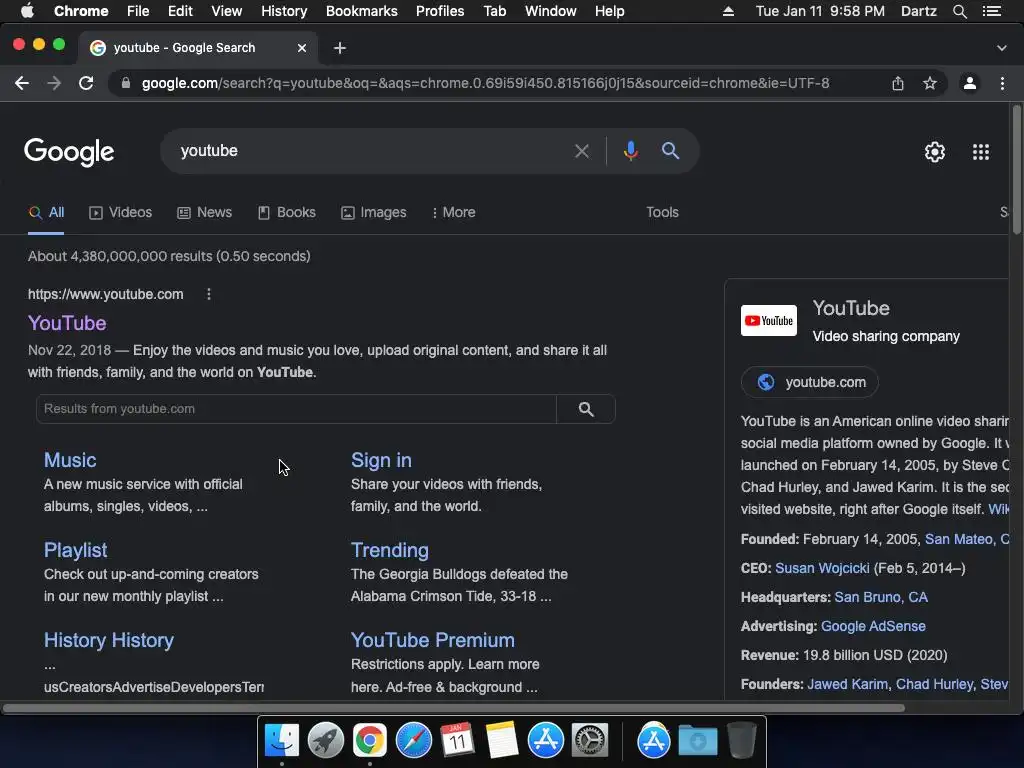The image size is (1024, 768).
Task: Open the Edit menu
Action: pos(180,11)
